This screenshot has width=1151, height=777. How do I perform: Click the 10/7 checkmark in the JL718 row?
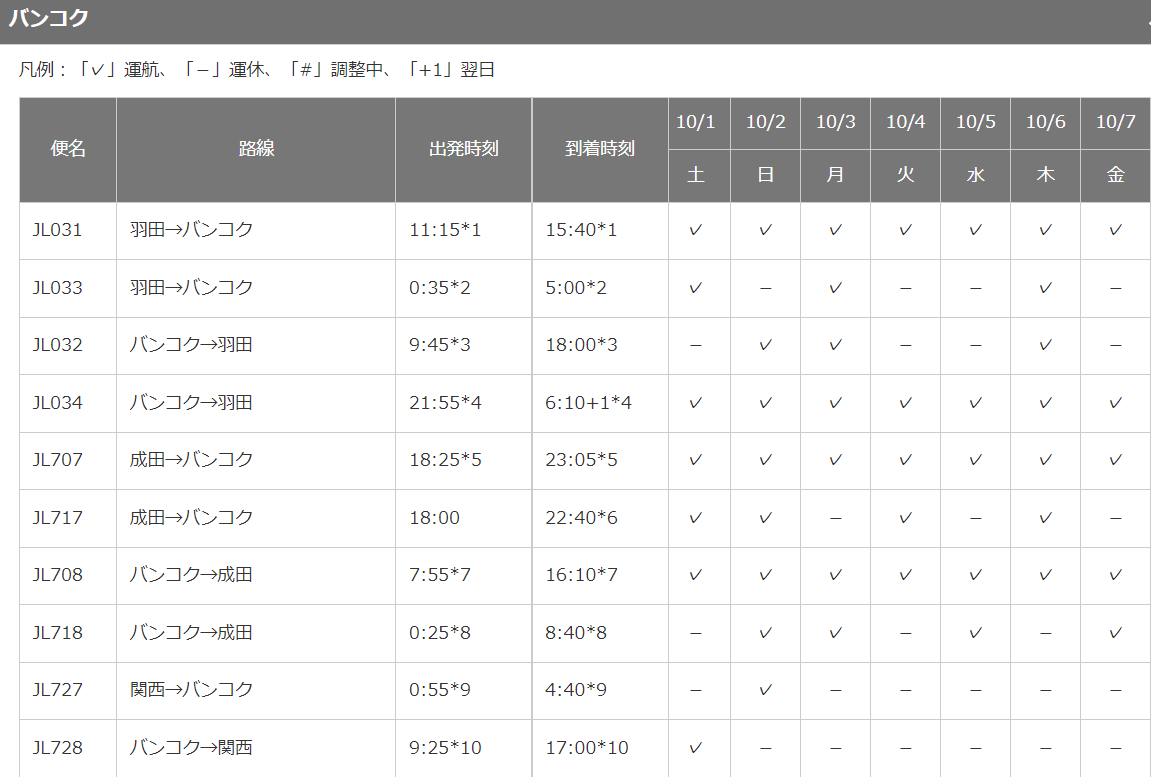click(x=1116, y=632)
